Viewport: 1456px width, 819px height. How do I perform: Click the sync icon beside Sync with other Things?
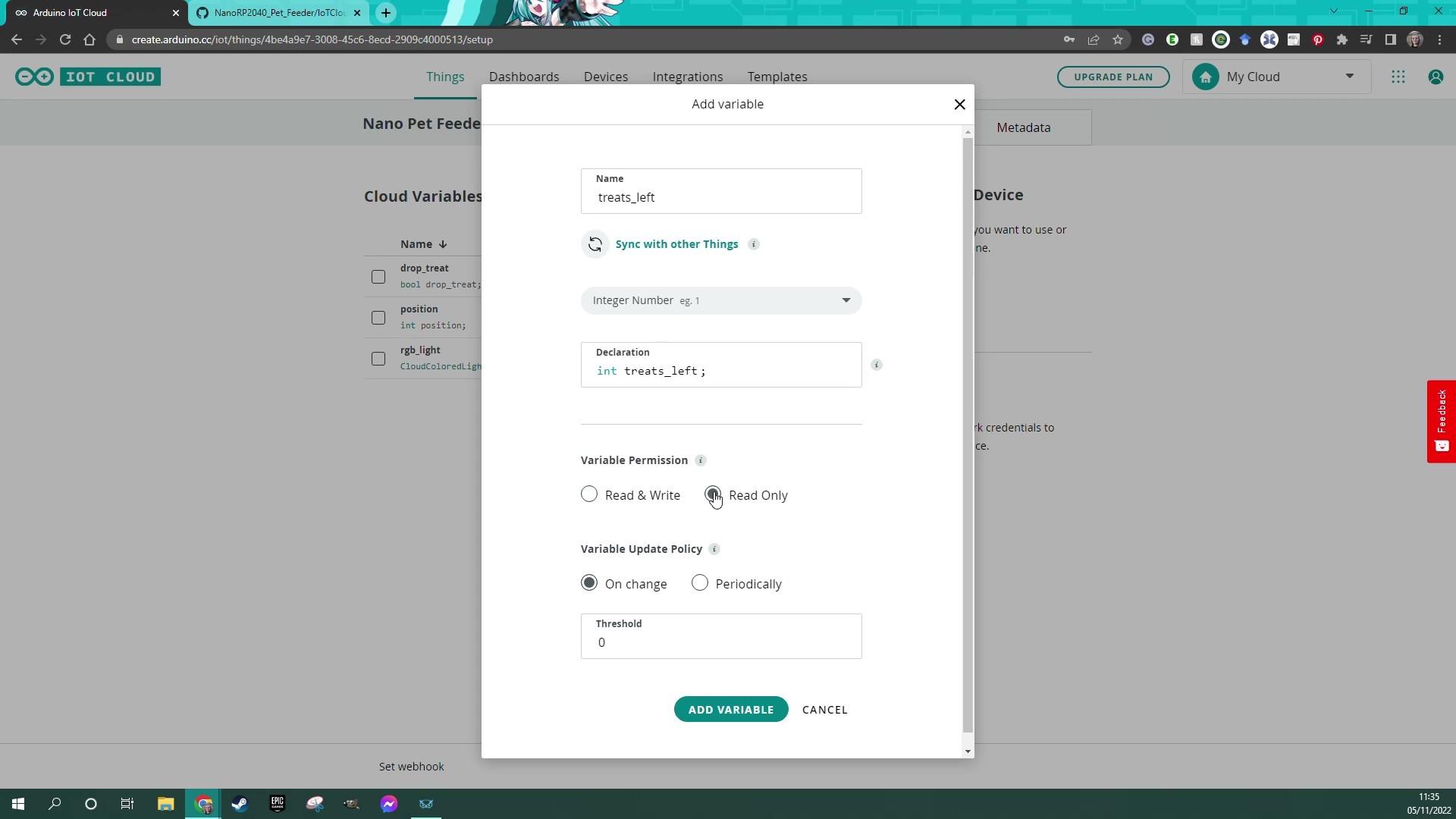point(595,244)
